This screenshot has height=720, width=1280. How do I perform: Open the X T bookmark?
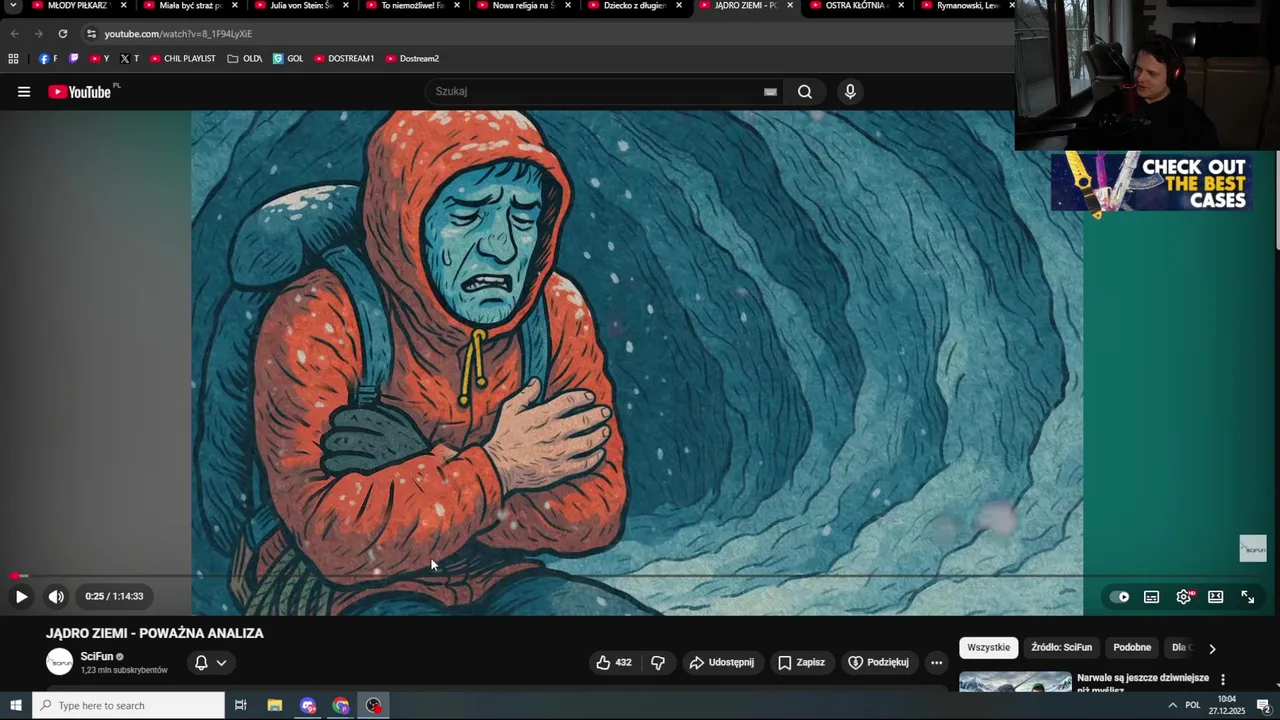[x=129, y=59]
